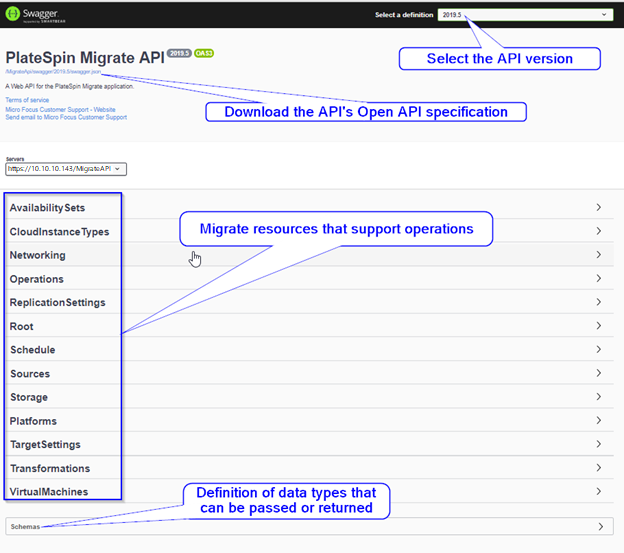This screenshot has width=624, height=553.
Task: Click the chevron on the Platforms row
Action: [x=598, y=421]
